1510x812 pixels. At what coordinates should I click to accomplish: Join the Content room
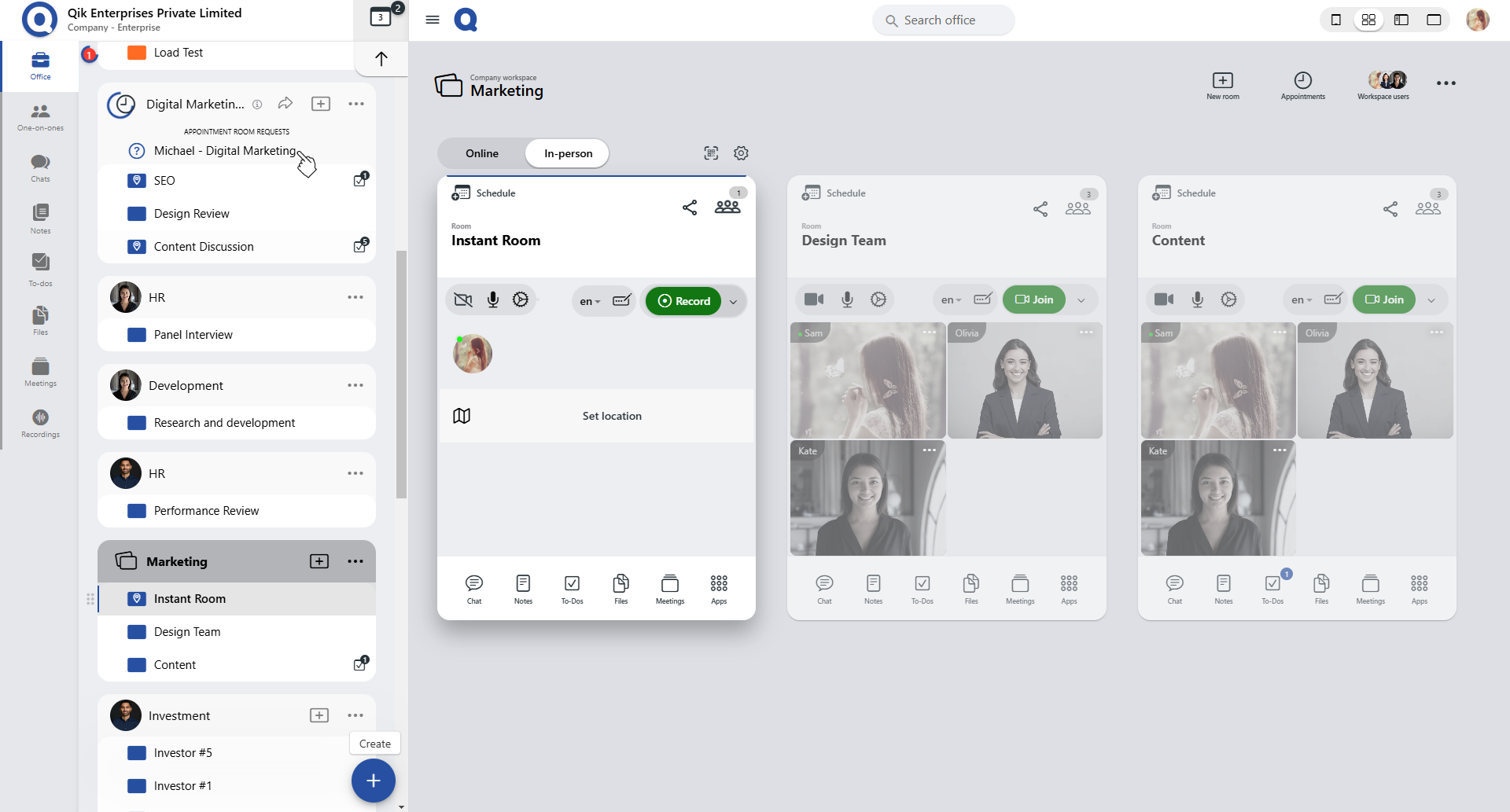(x=1384, y=299)
